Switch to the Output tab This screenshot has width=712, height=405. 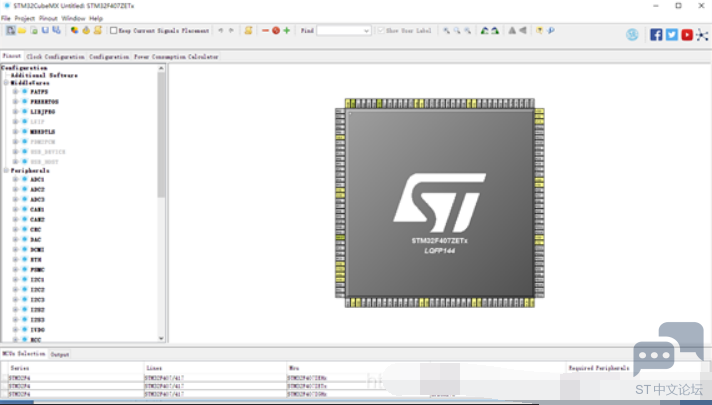click(x=59, y=355)
